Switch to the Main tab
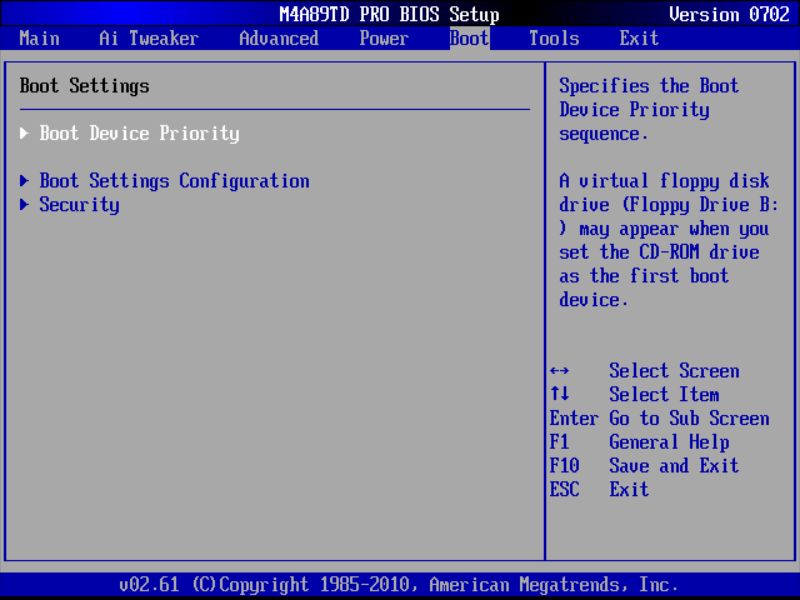Image resolution: width=800 pixels, height=600 pixels. coord(39,38)
